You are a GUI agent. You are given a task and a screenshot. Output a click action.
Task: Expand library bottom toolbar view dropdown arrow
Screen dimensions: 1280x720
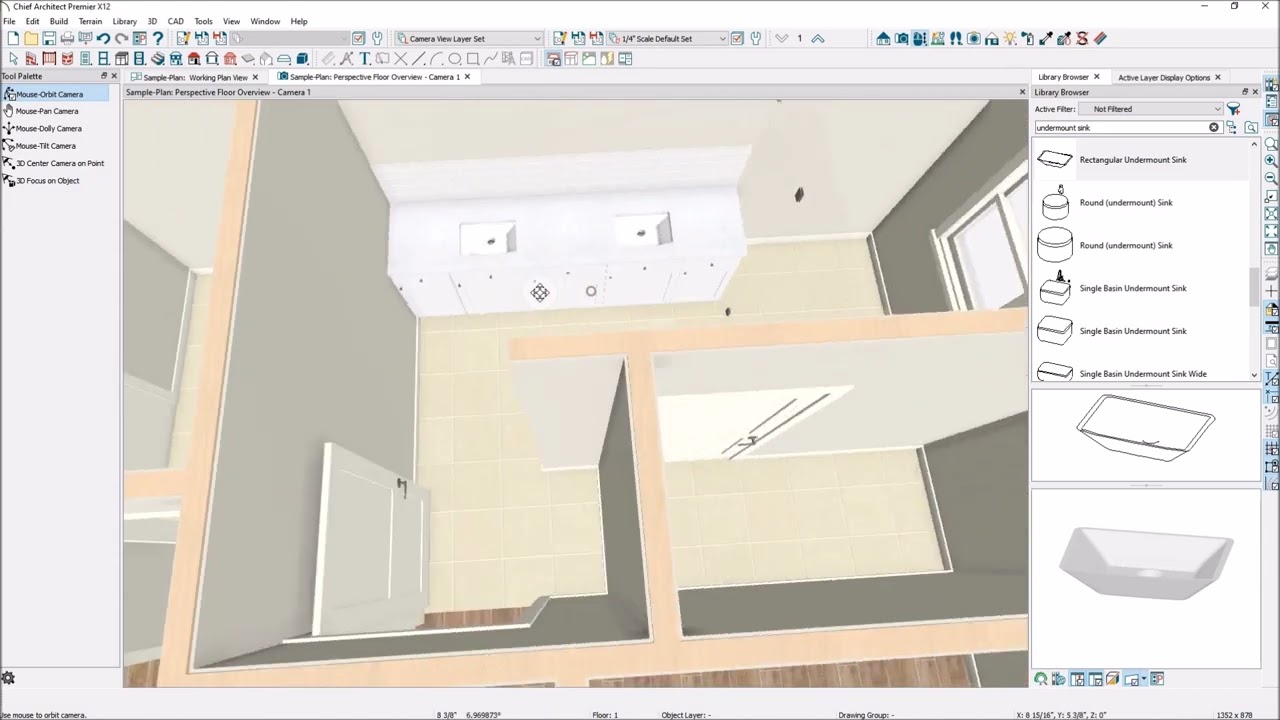click(x=1143, y=680)
